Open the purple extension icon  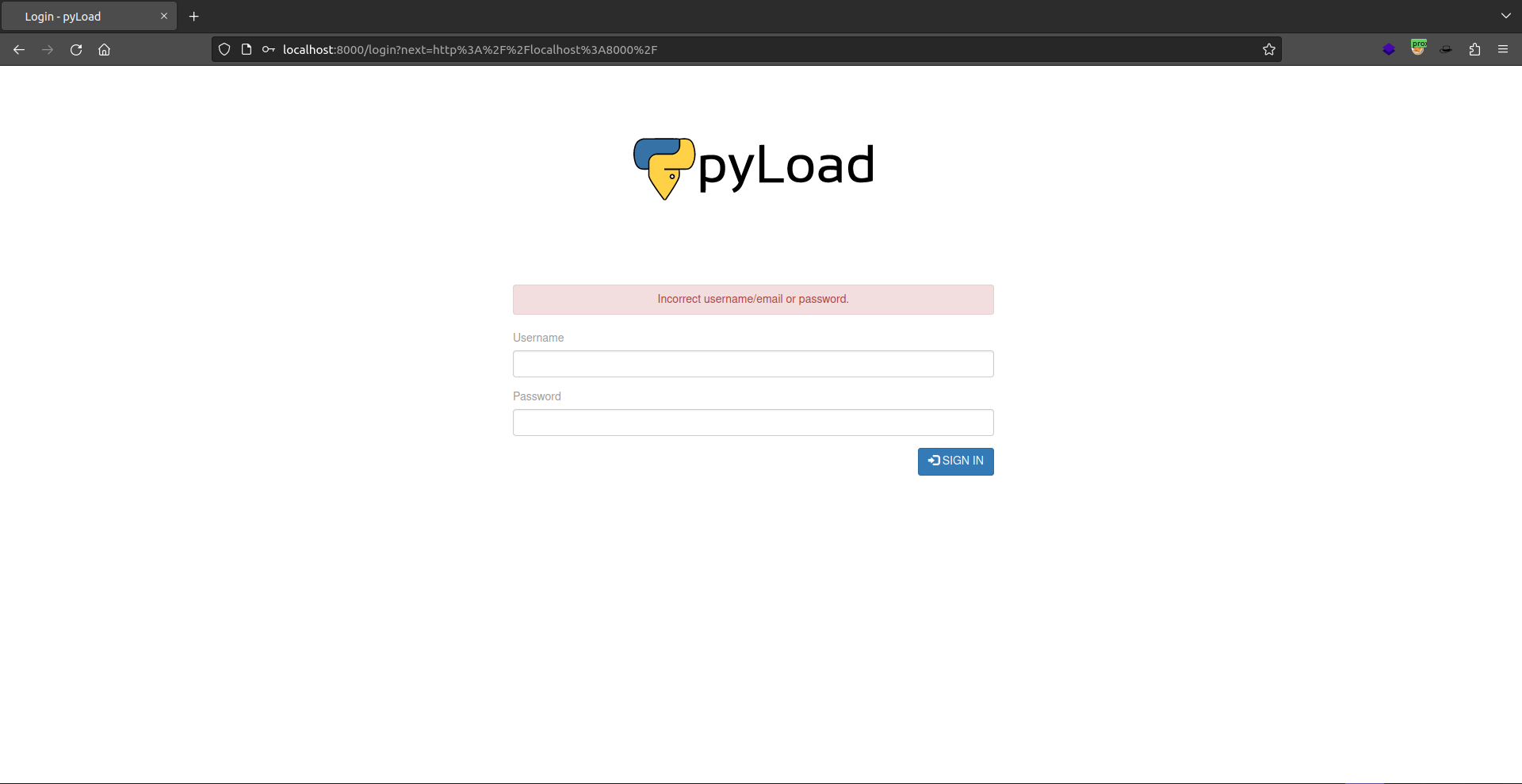pyautogui.click(x=1389, y=49)
